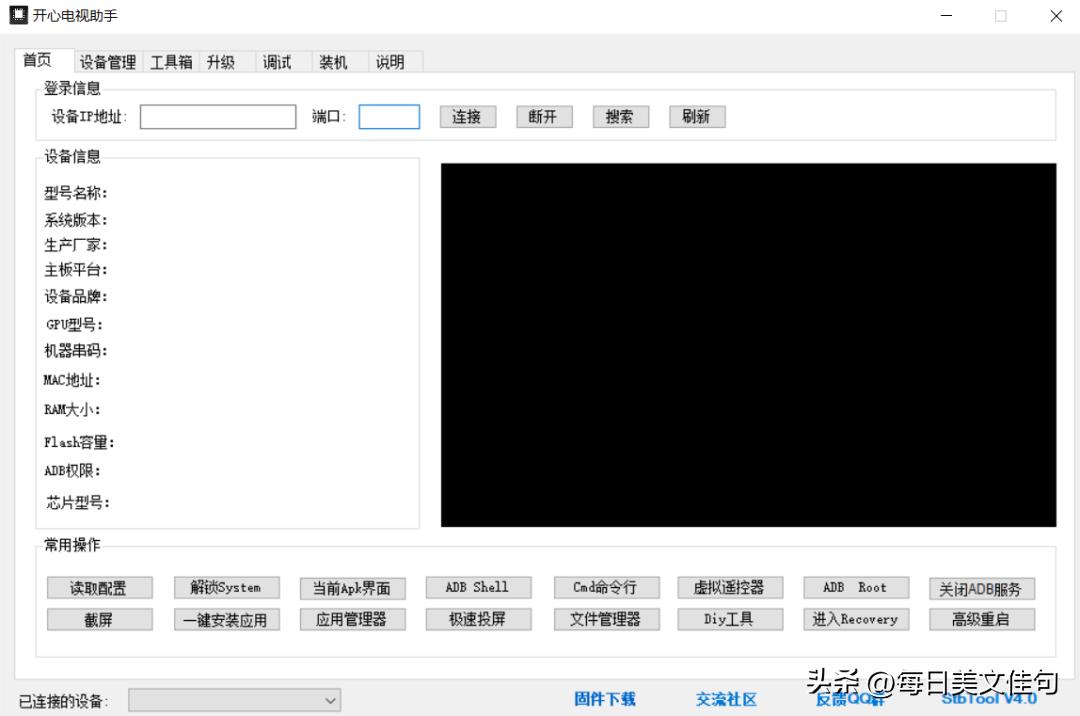
Task: Open the ADB Shell tool
Action: pos(478,587)
